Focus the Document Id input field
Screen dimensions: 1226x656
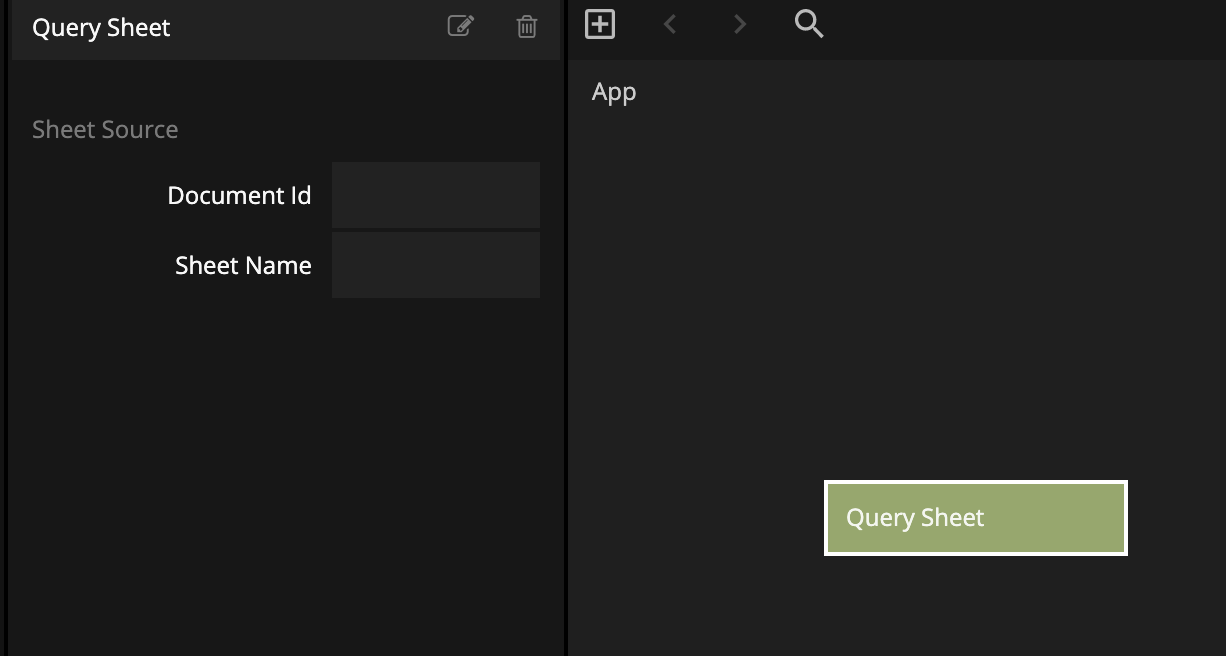[x=436, y=196]
